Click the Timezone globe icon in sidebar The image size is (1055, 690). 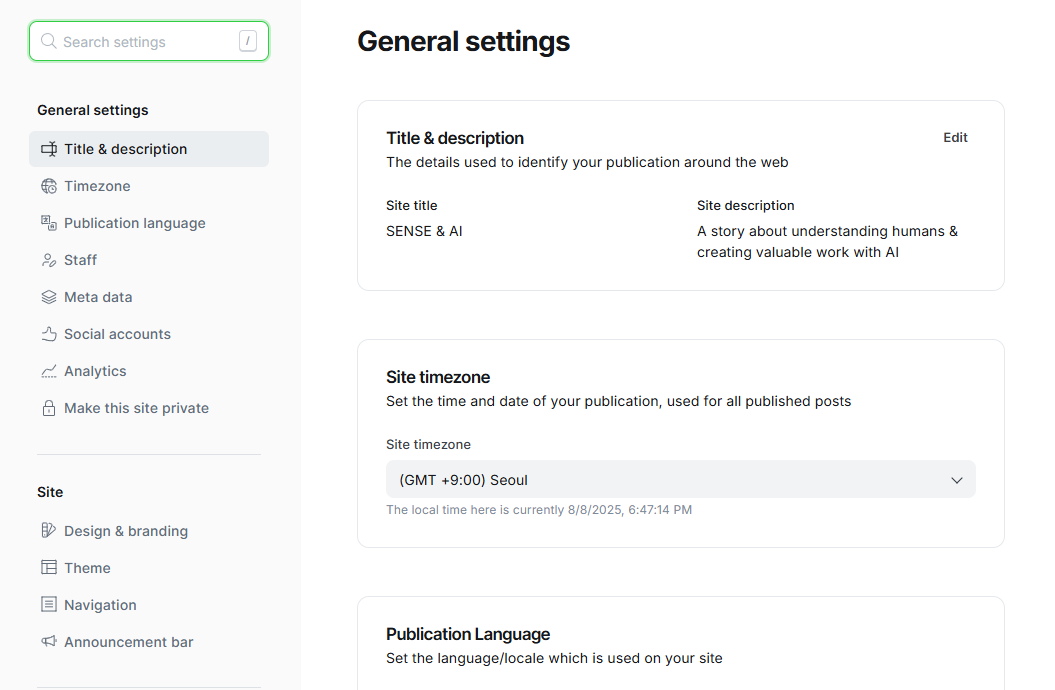[48, 186]
